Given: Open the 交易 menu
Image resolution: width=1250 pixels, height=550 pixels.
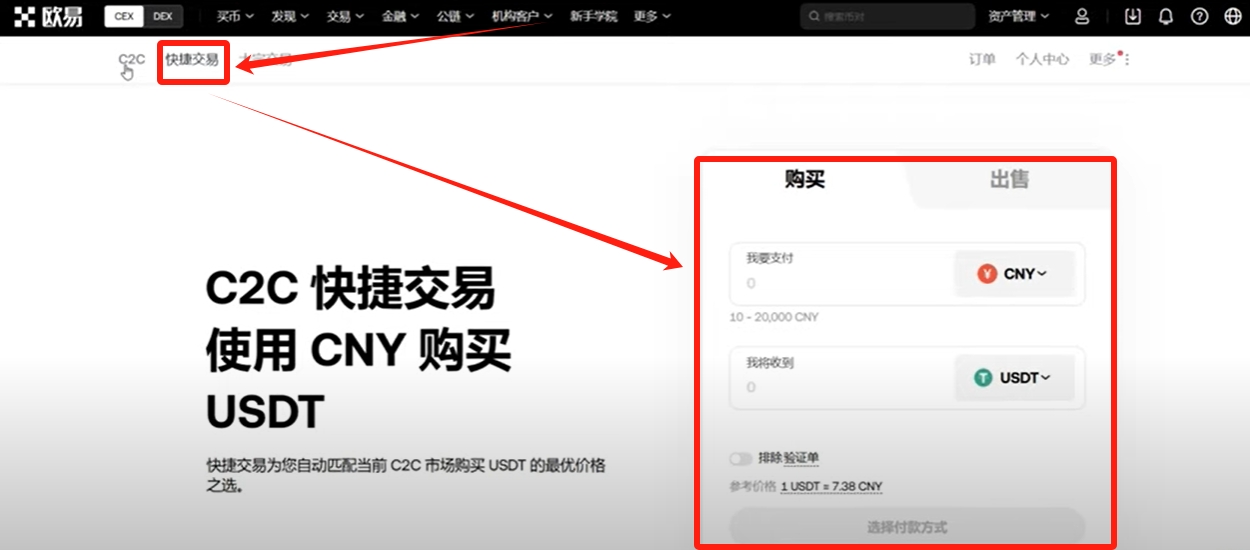Looking at the screenshot, I should pos(345,16).
